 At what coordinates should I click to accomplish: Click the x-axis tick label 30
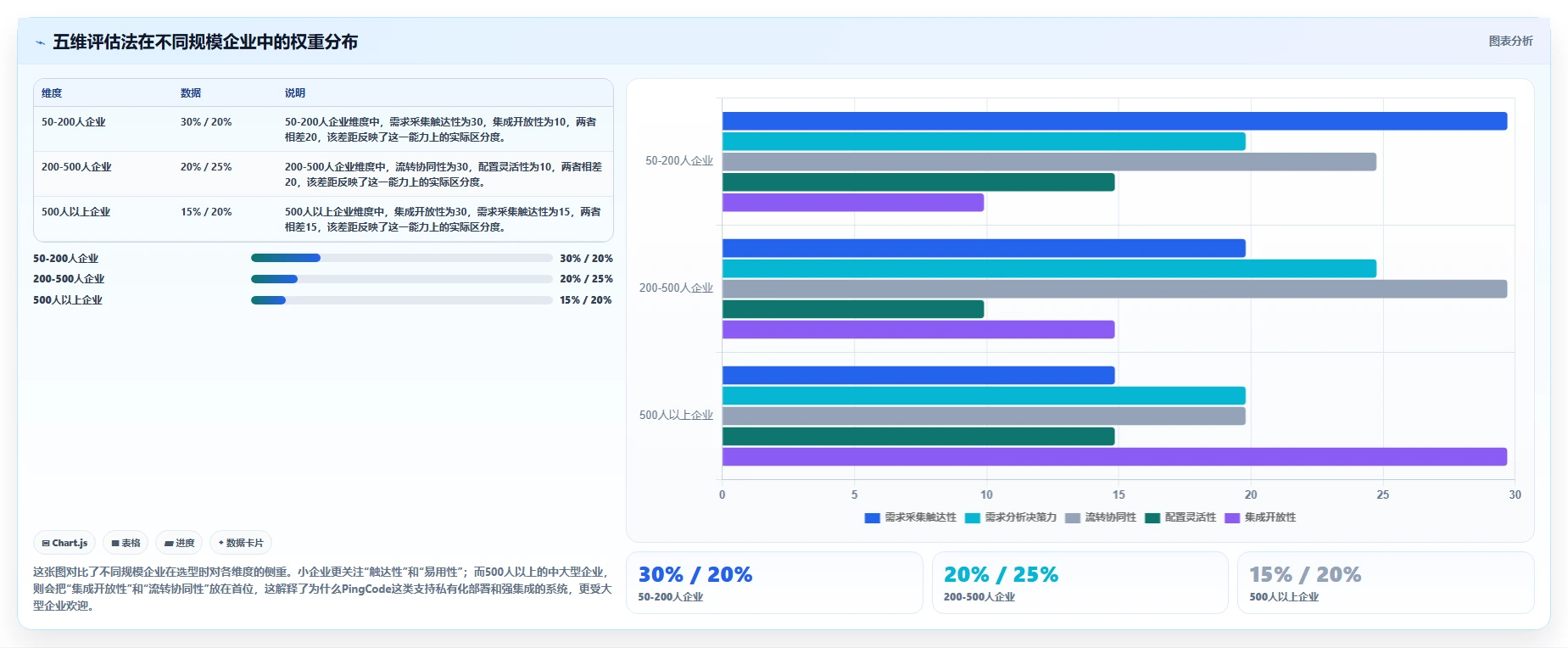coord(1515,495)
